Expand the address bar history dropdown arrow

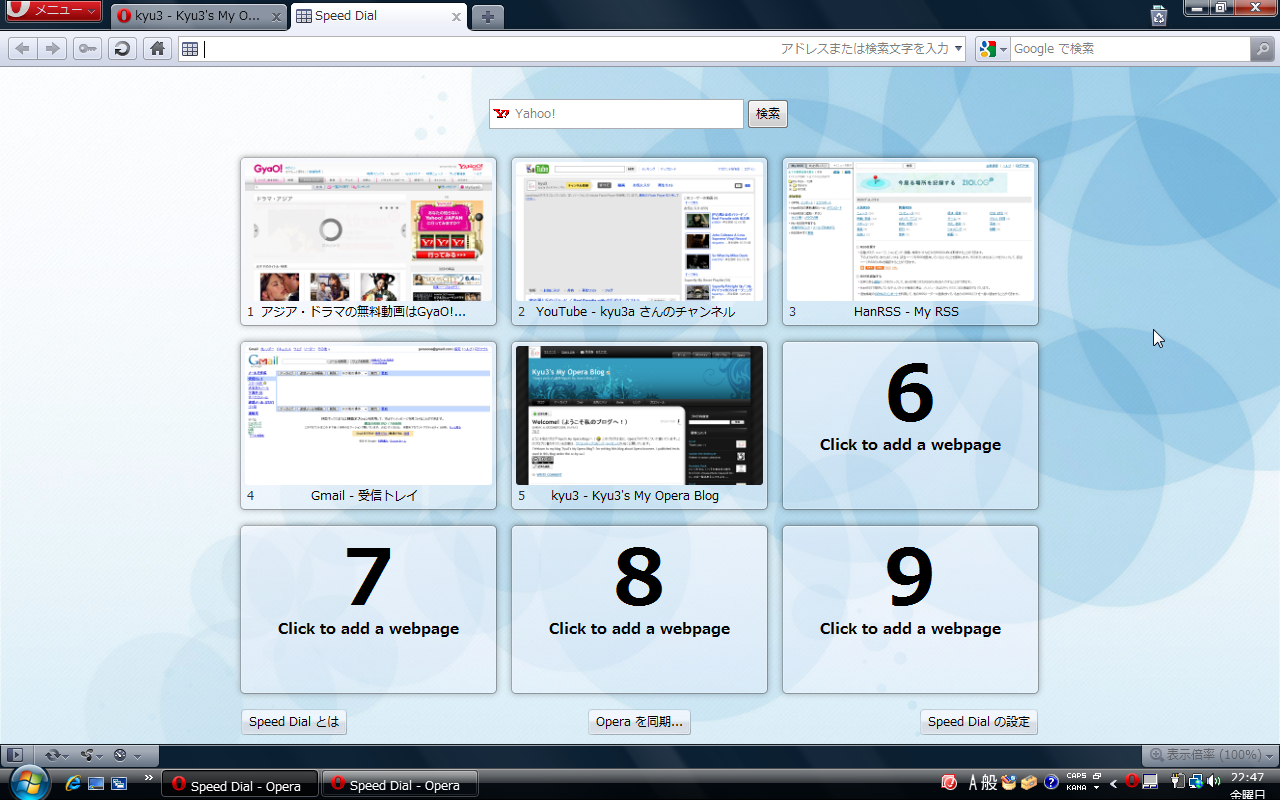click(x=959, y=48)
